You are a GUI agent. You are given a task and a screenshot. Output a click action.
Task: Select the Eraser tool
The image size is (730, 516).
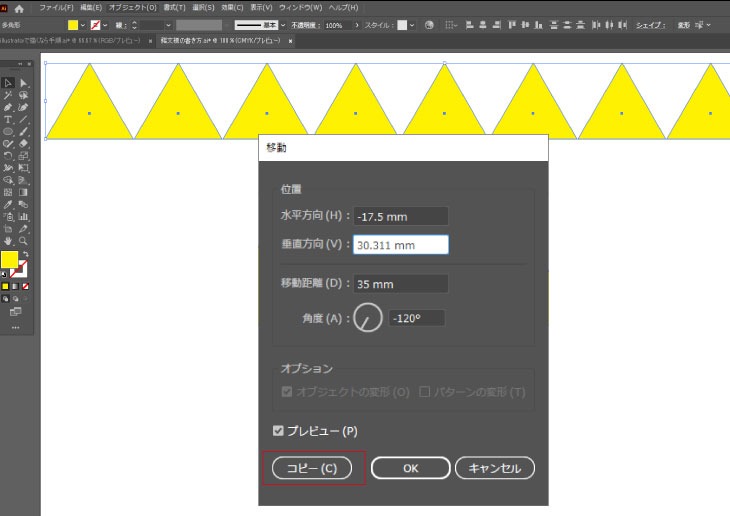(x=23, y=143)
